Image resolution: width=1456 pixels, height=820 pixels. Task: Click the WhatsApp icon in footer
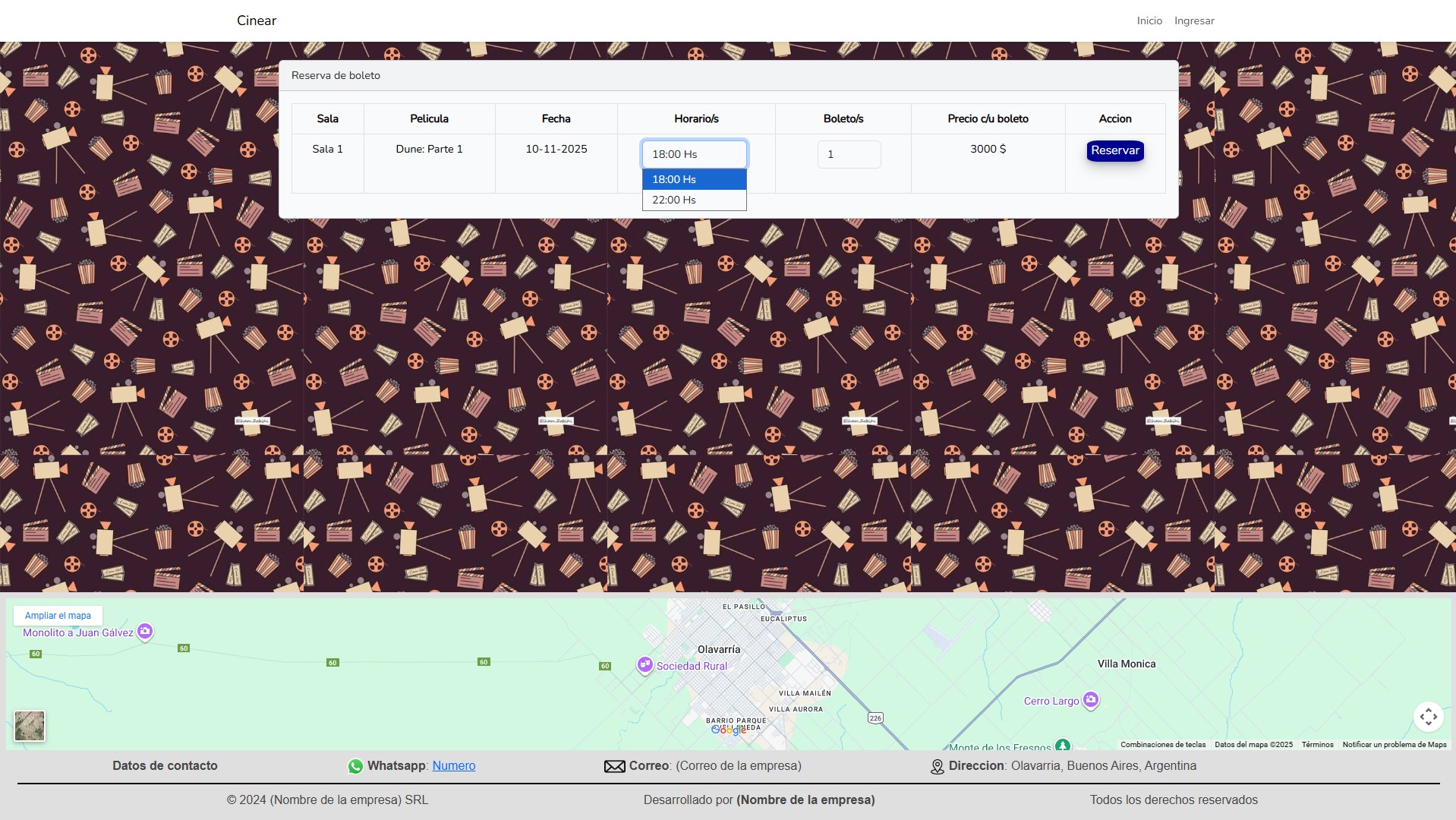click(355, 766)
